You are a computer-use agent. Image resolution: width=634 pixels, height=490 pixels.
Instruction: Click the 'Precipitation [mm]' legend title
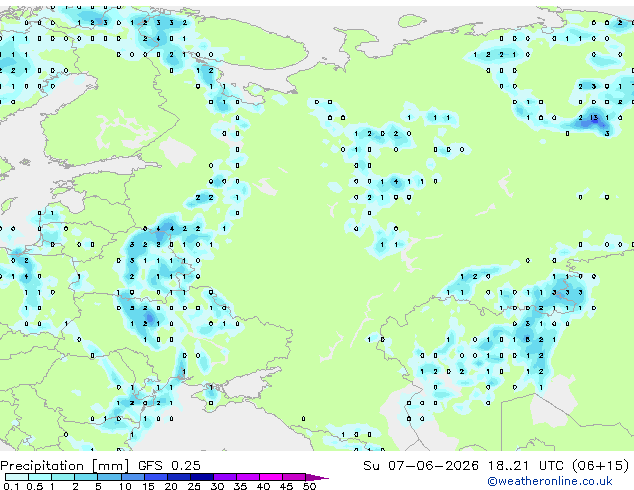click(x=65, y=466)
